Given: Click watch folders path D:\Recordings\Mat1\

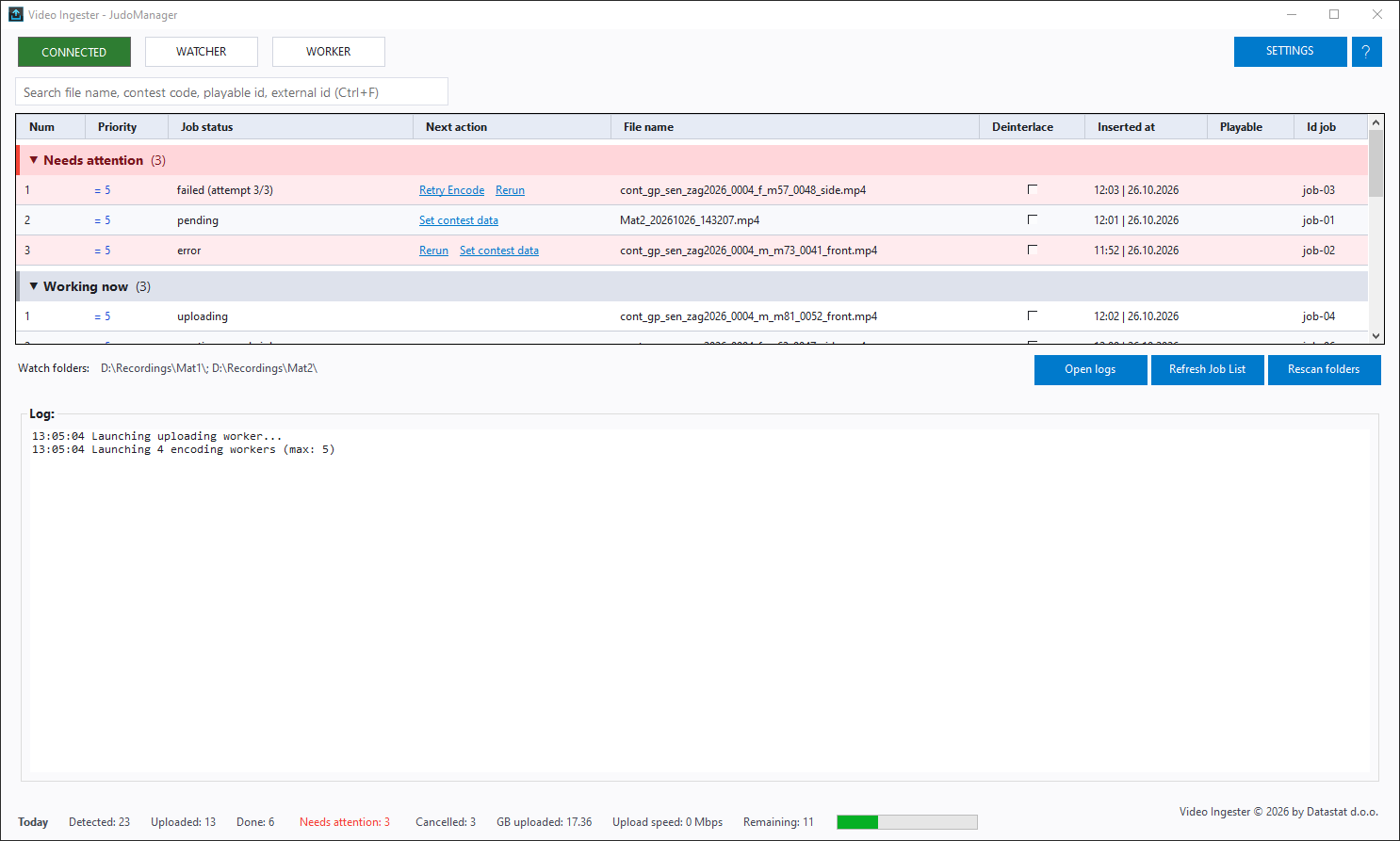Looking at the screenshot, I should (x=154, y=368).
